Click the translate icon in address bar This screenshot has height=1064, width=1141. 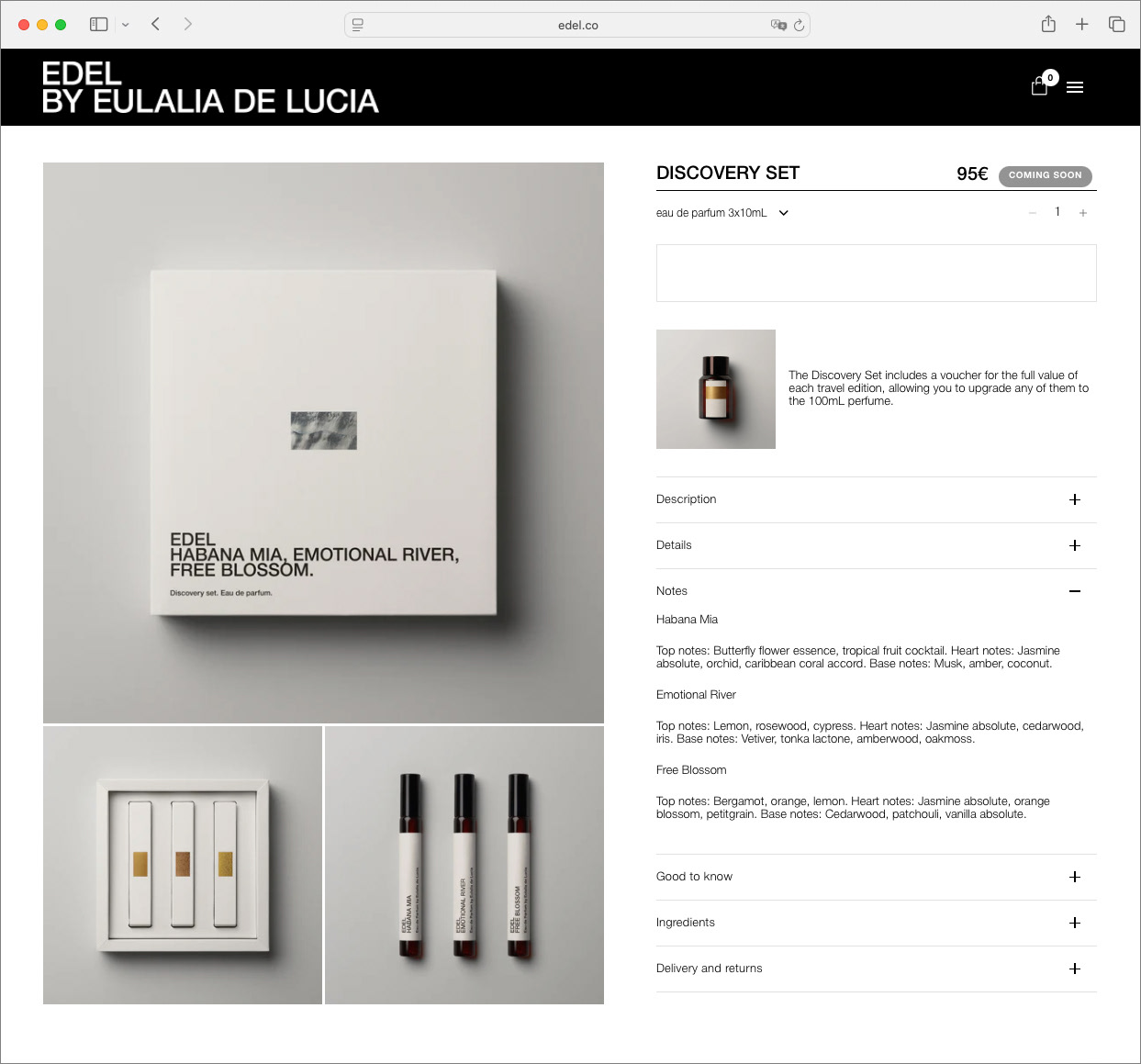tap(778, 26)
